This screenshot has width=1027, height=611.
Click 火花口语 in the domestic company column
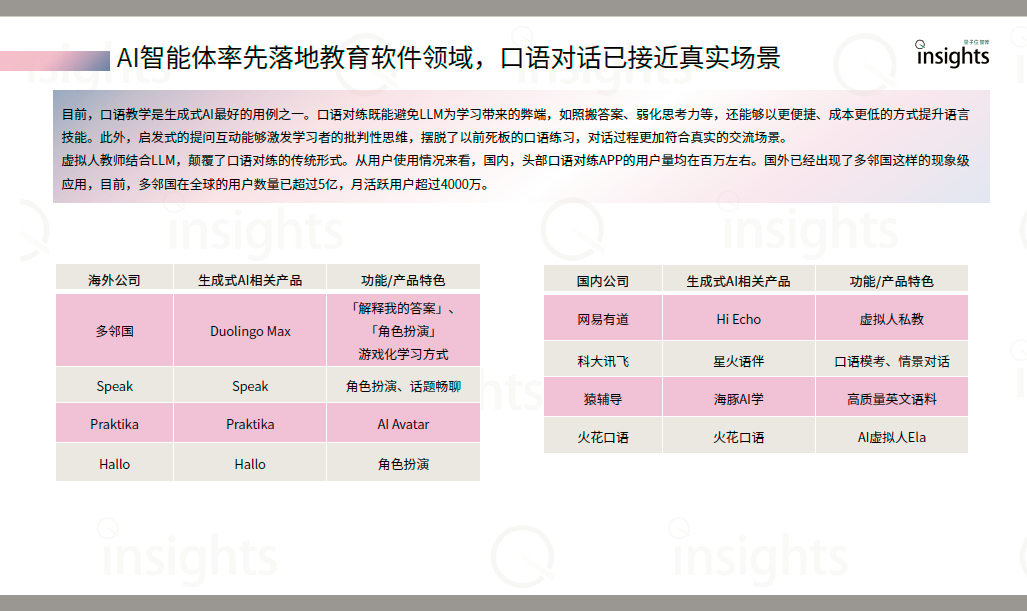point(603,437)
